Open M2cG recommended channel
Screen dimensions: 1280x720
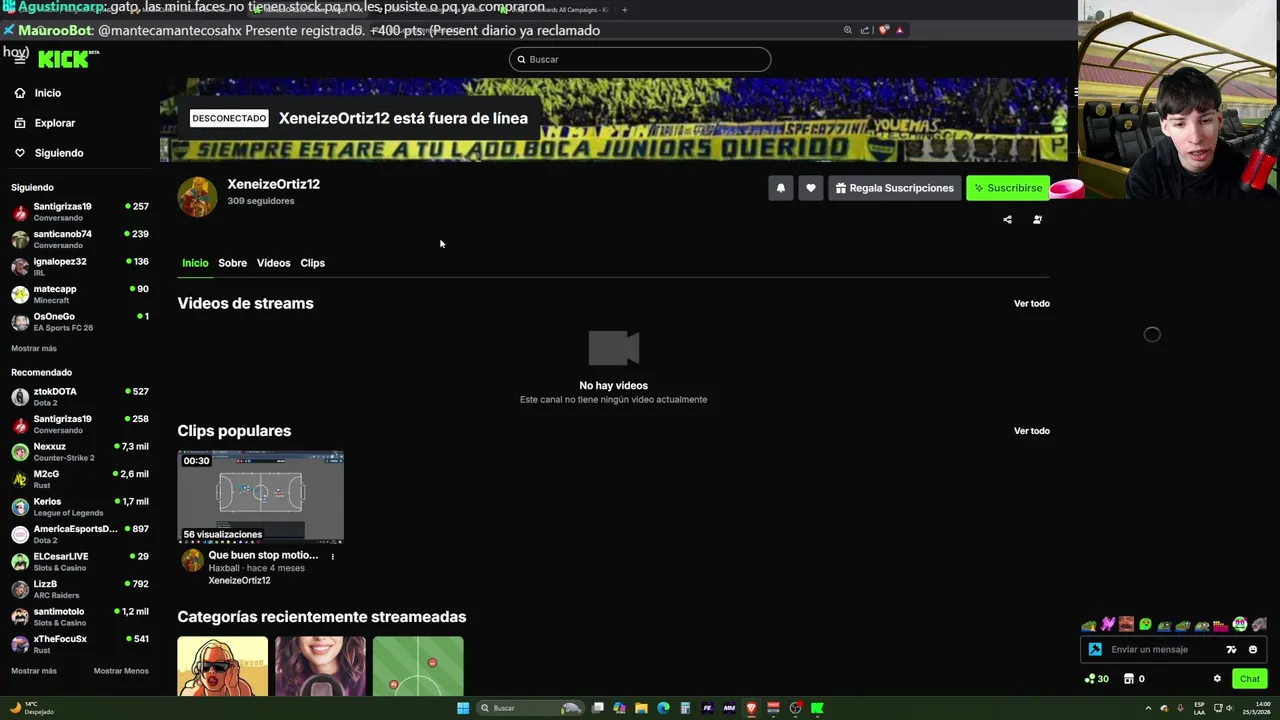[80, 480]
